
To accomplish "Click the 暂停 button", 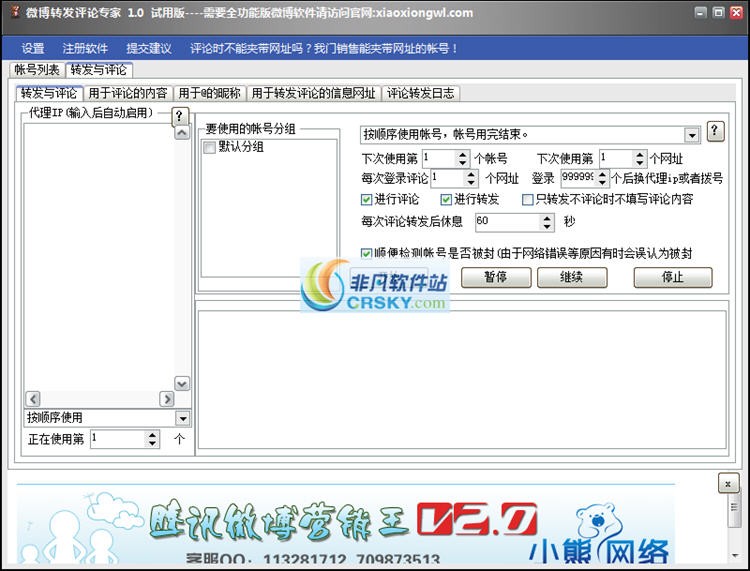I will 496,277.
